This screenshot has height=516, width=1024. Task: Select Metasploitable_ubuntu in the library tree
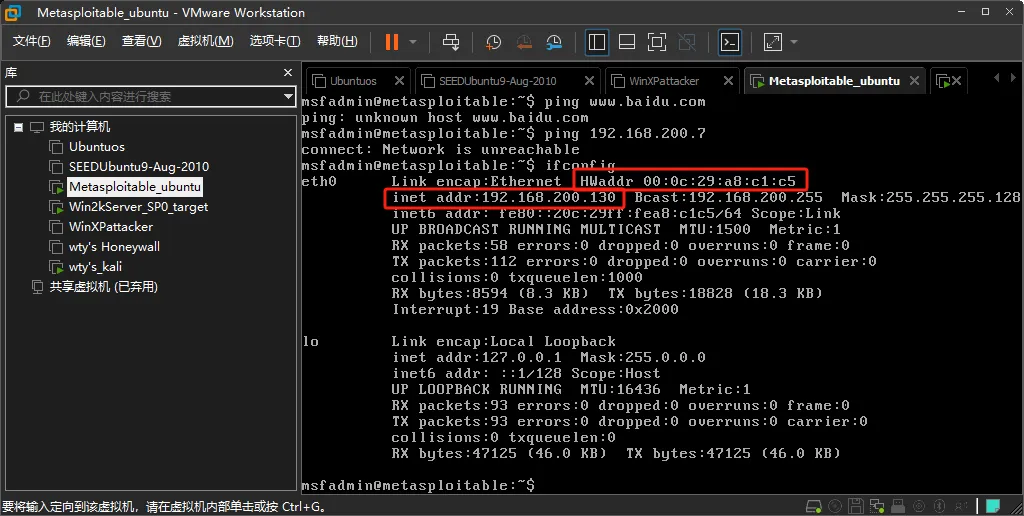pos(135,187)
